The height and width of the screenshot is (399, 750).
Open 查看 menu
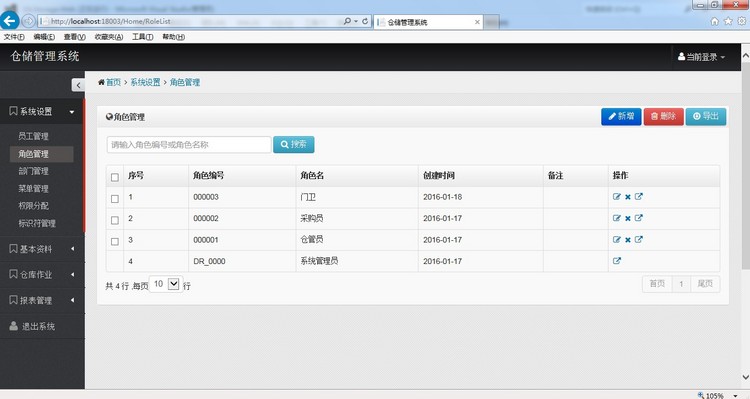(x=74, y=37)
